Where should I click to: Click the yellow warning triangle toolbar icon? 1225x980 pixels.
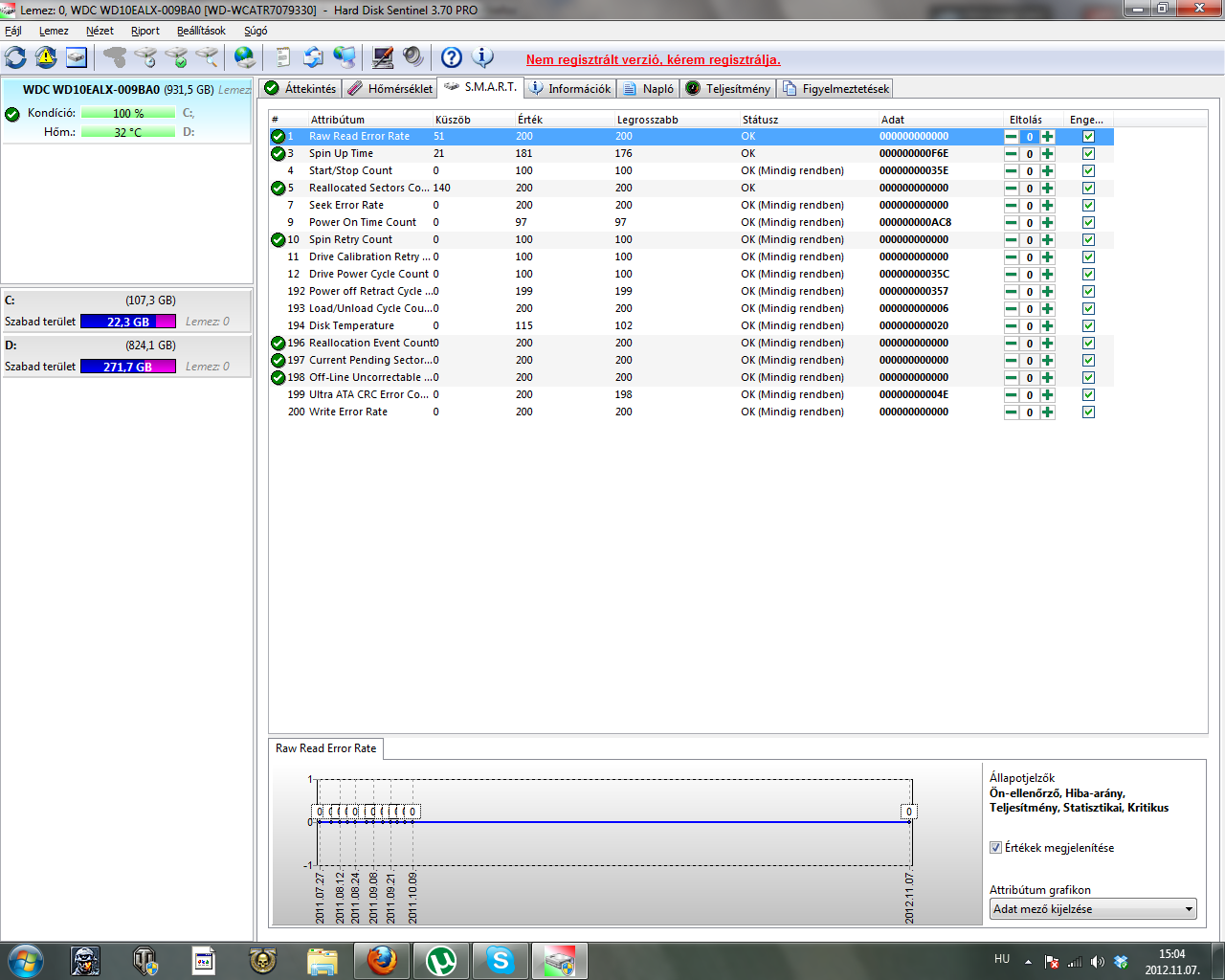pos(46,57)
